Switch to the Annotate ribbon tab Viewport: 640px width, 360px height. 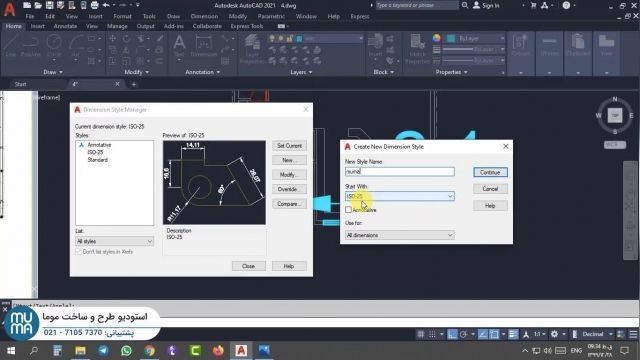coord(65,26)
